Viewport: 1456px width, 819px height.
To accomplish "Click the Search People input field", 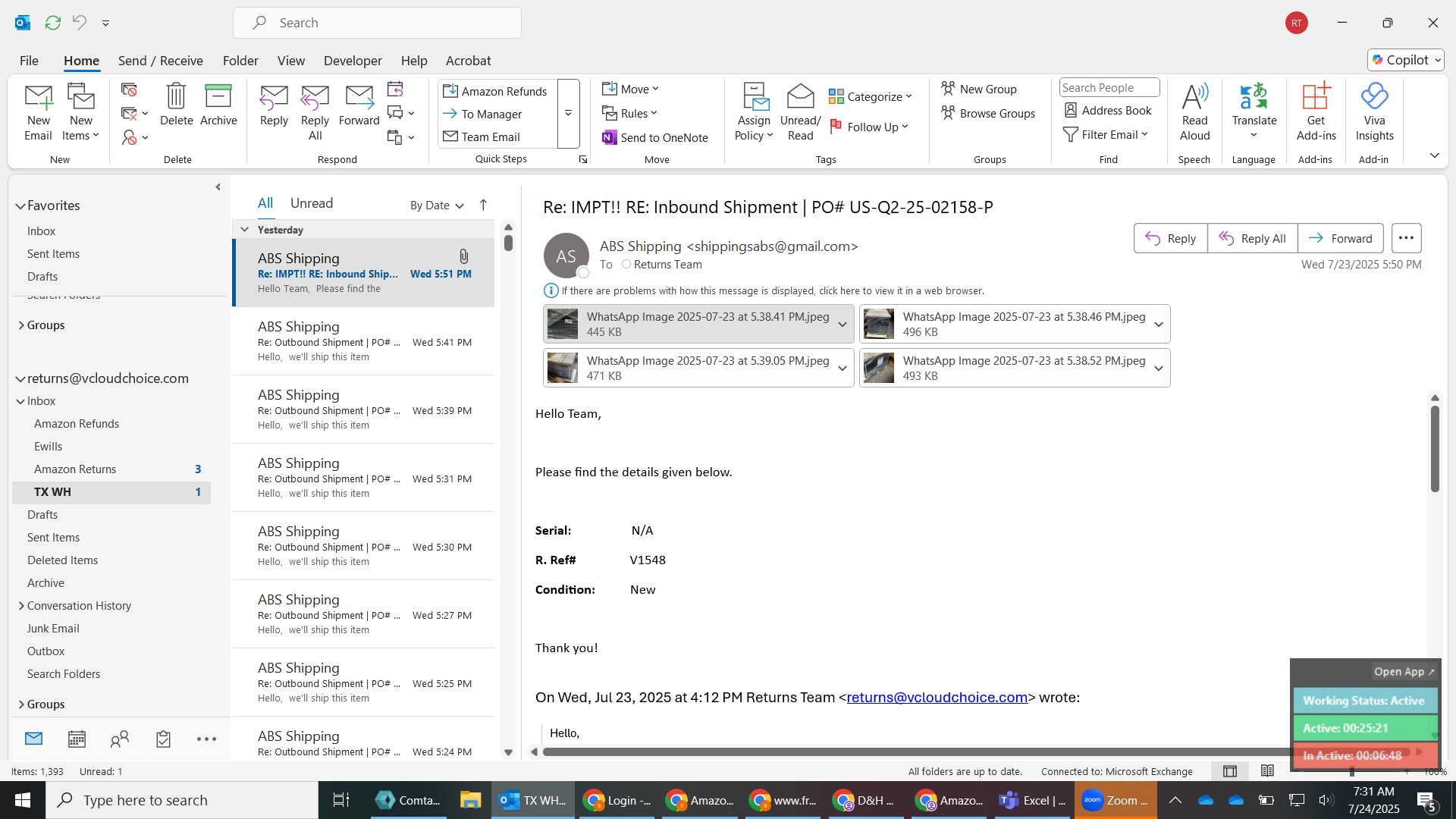I will (1109, 87).
